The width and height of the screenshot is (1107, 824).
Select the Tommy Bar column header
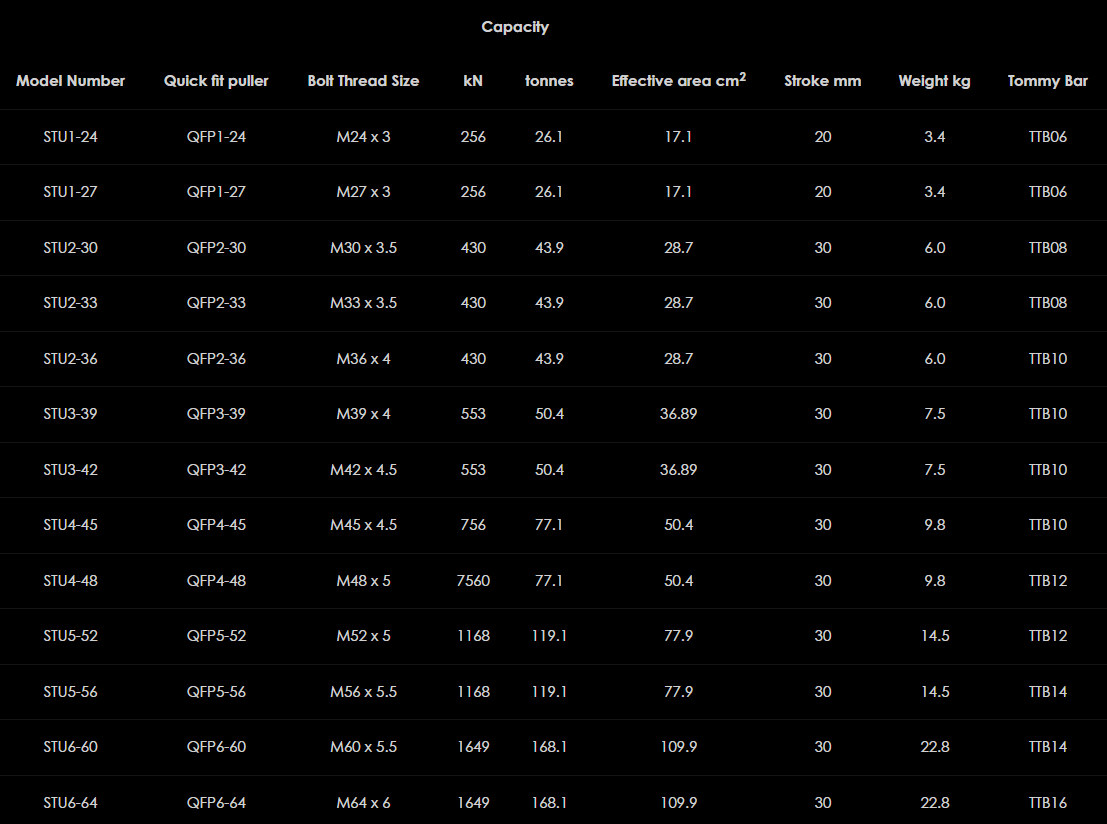pyautogui.click(x=1047, y=81)
